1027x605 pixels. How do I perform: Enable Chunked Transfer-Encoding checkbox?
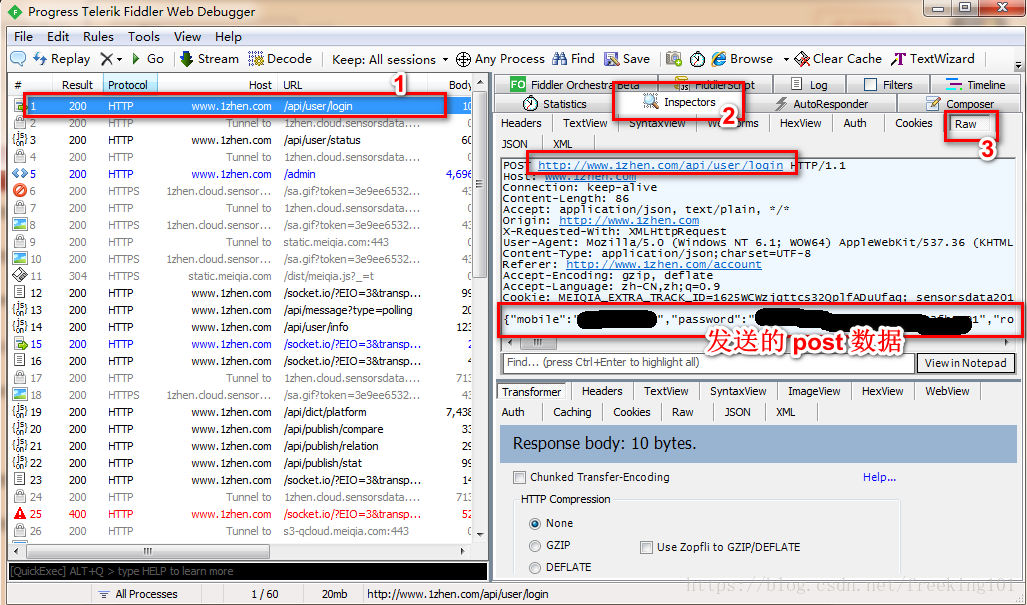tap(519, 477)
